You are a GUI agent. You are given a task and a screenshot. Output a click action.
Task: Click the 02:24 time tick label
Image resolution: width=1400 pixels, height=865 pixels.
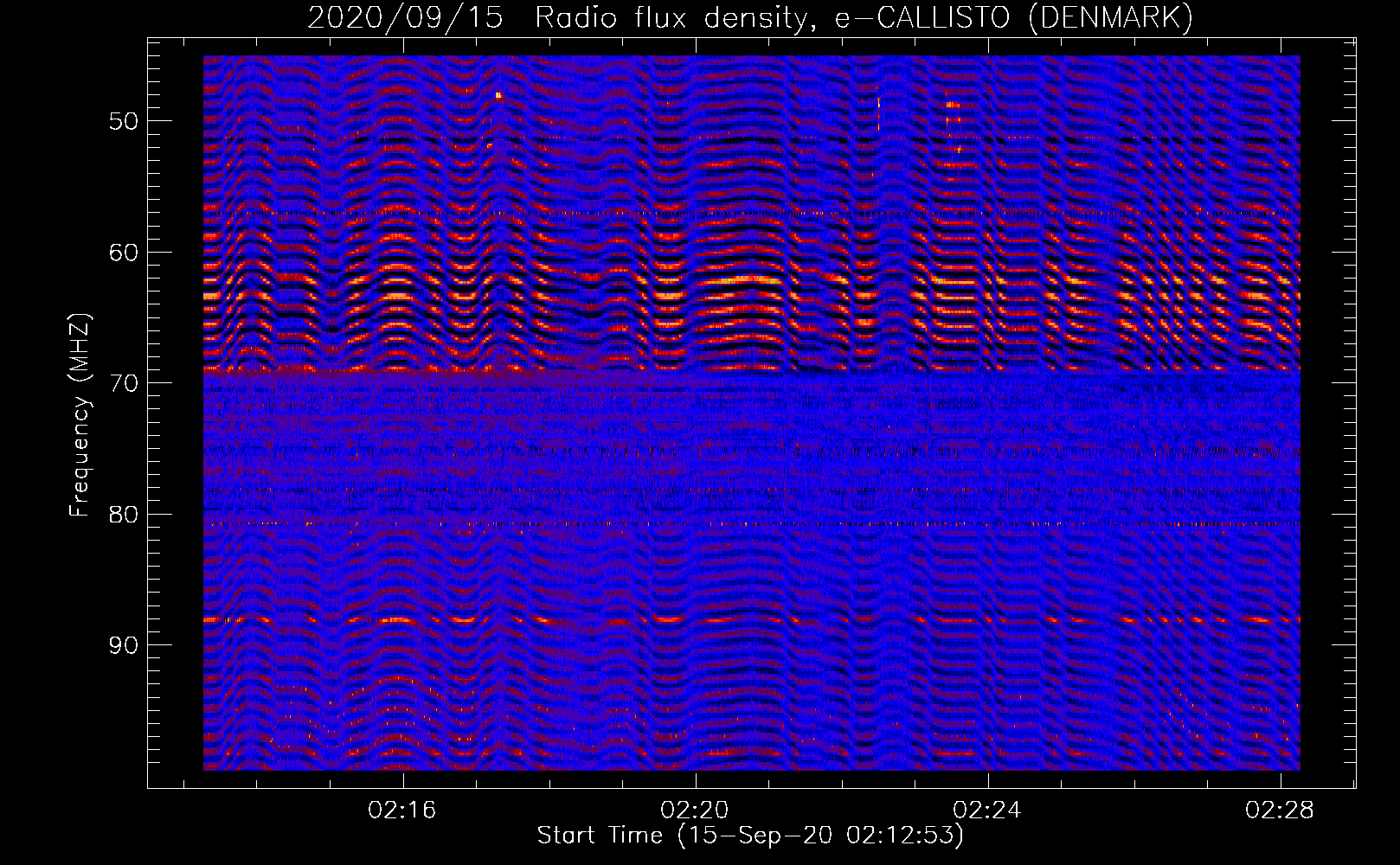(987, 811)
